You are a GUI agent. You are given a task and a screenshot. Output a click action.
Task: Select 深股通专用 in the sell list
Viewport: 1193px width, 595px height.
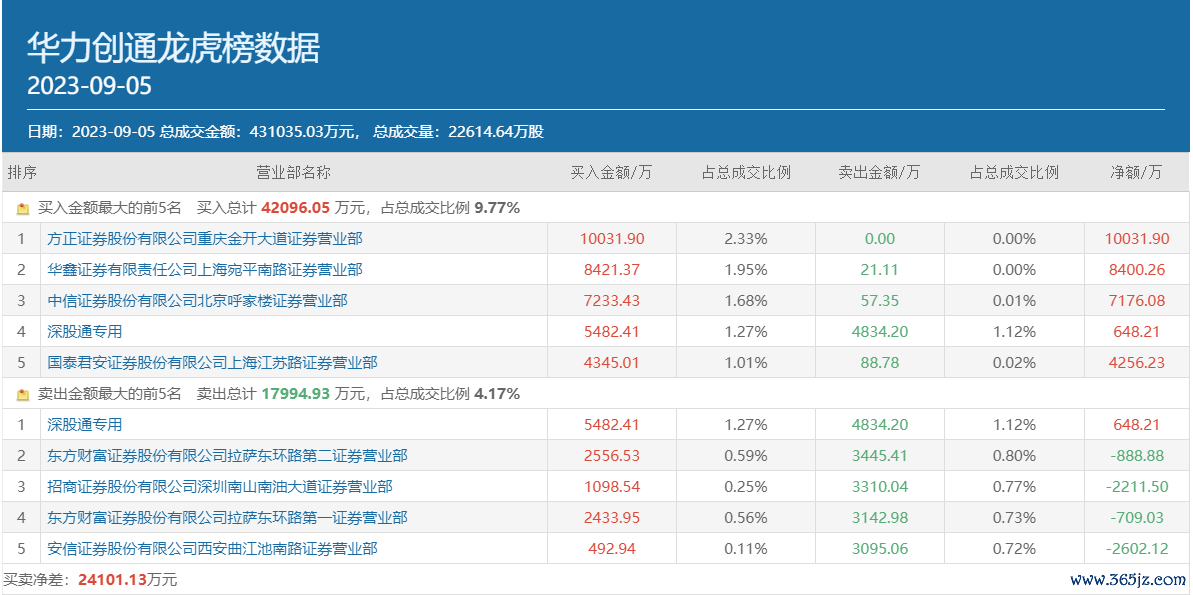84,425
